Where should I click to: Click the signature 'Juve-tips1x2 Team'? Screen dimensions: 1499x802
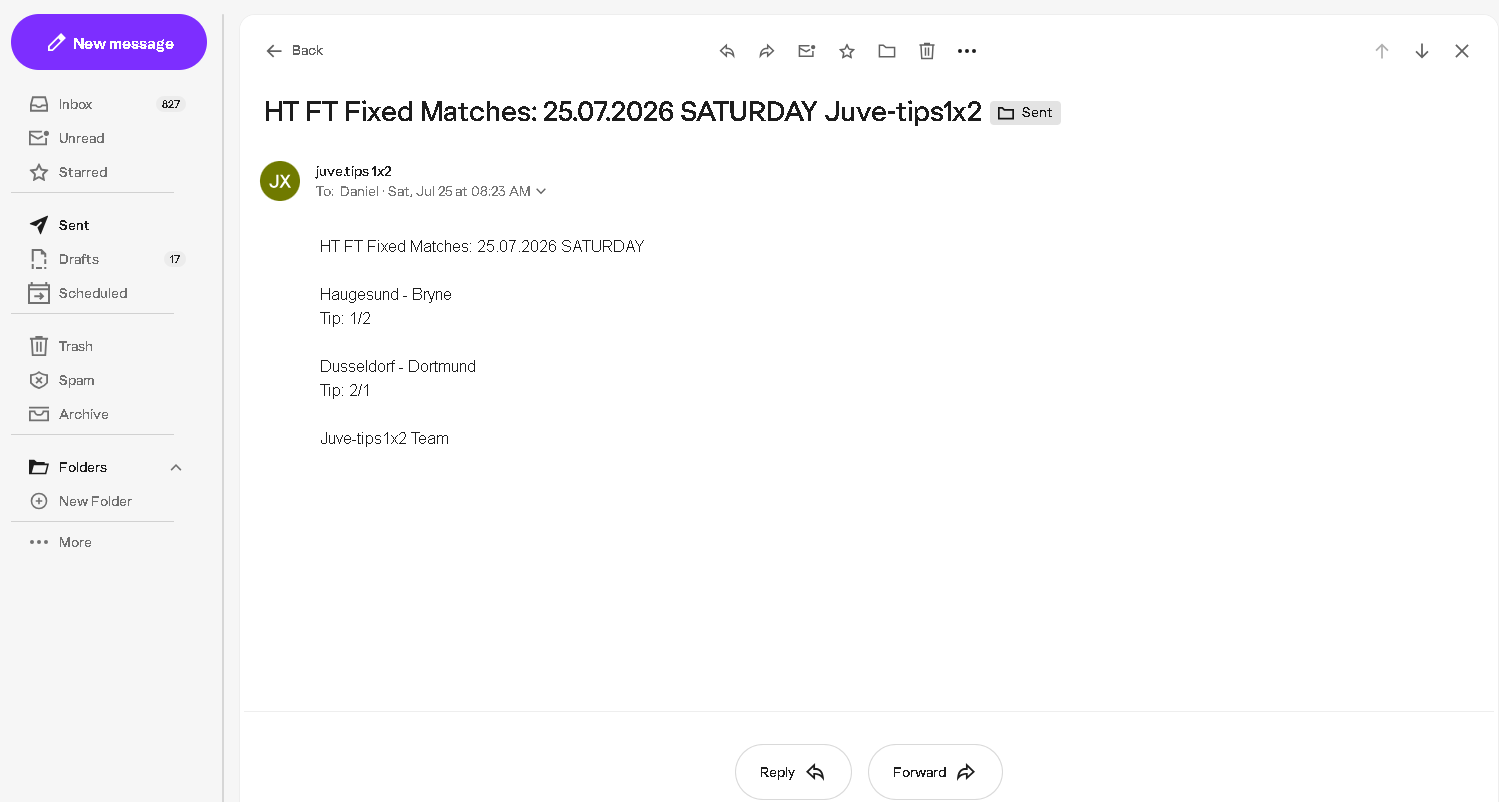(384, 438)
